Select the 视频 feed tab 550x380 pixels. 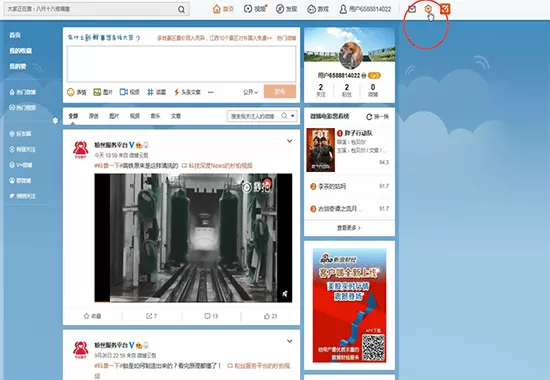coord(135,116)
